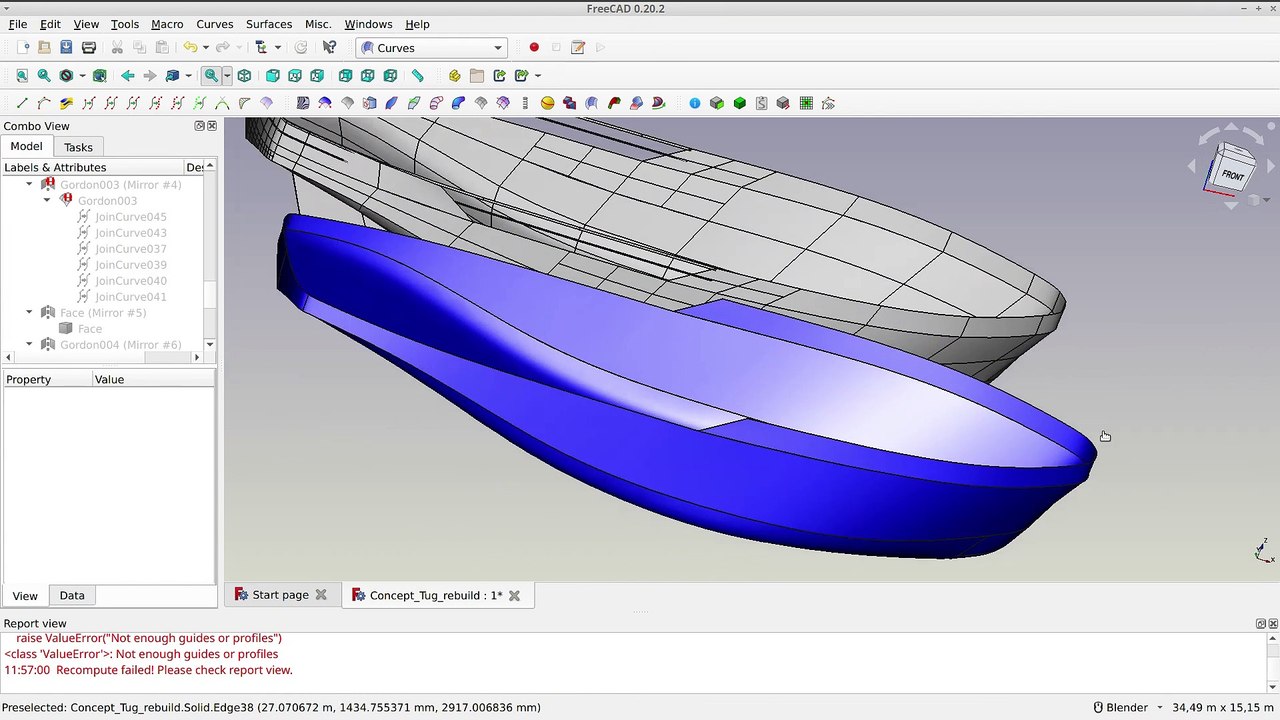This screenshot has width=1280, height=720.
Task: Click the blue info circle icon
Action: pos(695,103)
